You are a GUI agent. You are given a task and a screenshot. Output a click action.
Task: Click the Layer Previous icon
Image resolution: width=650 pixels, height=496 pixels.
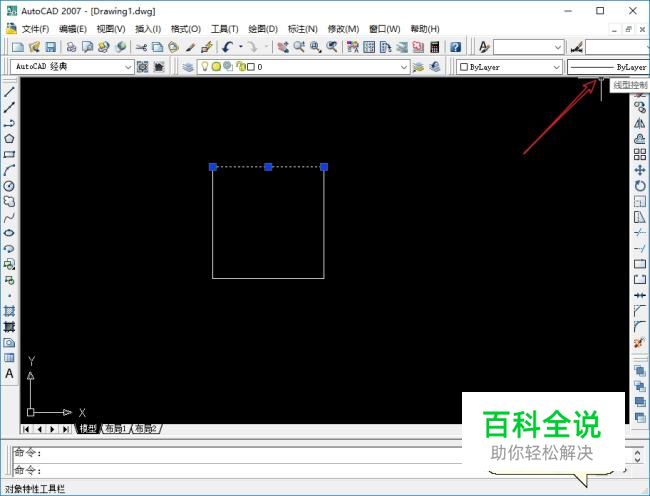pyautogui.click(x=435, y=67)
